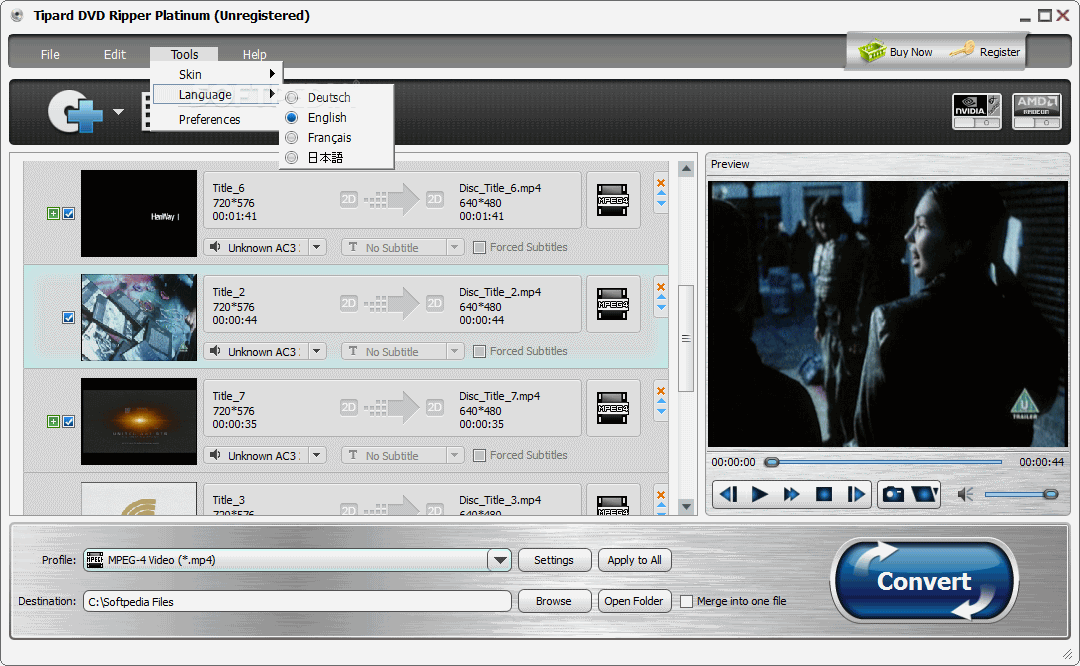
Task: Mute the preview speaker icon
Action: click(966, 494)
